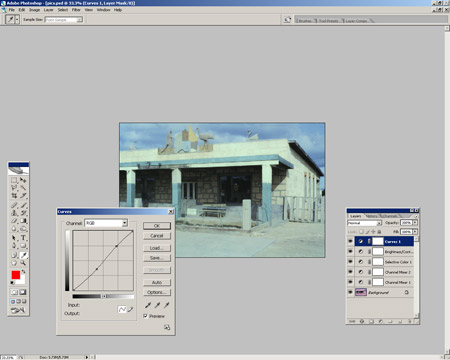Click Load... in the Curves dialog

pyautogui.click(x=157, y=248)
